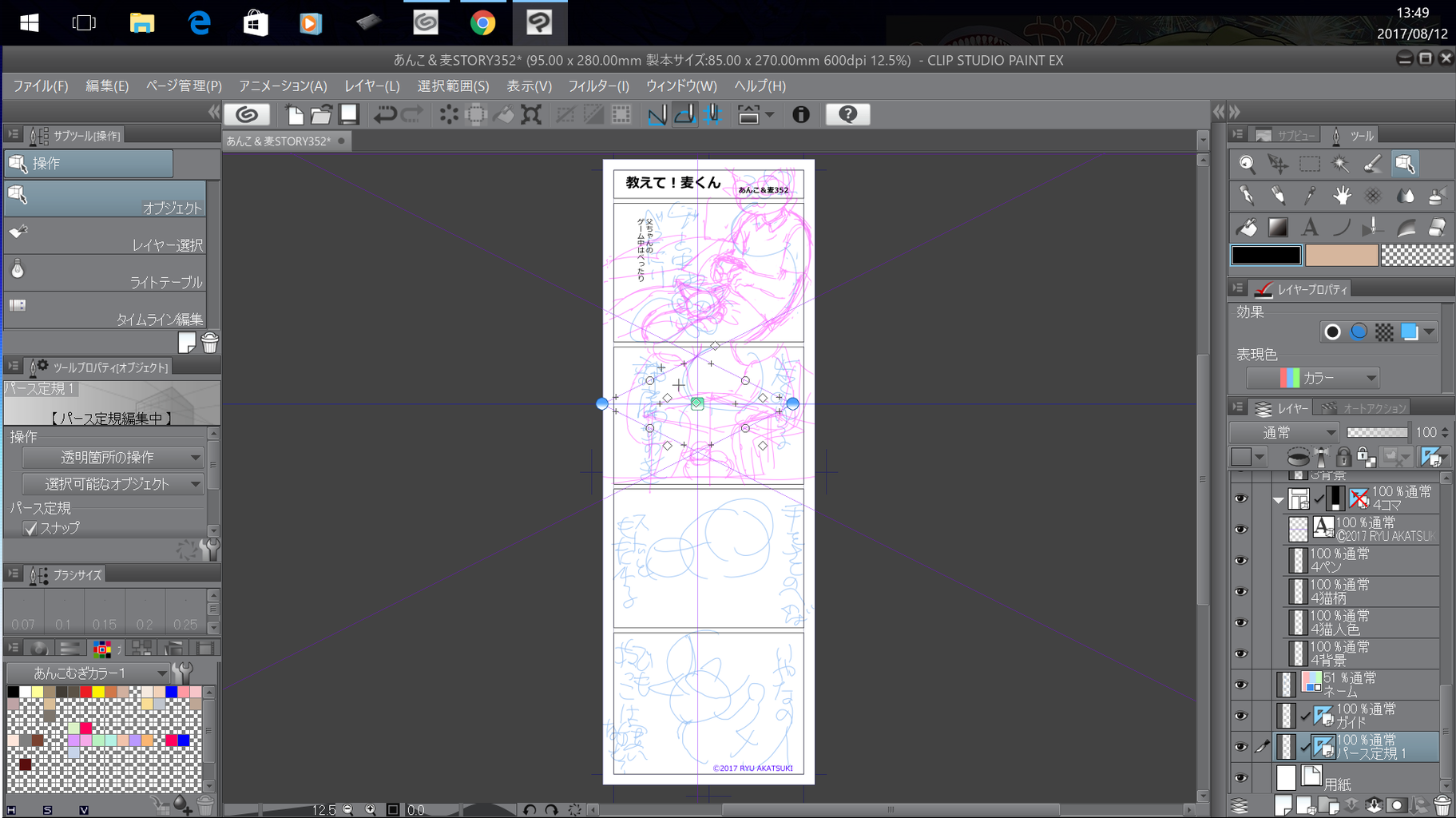Screen dimensions: 1456x818
Task: Open the 通常 blending mode dropdown
Action: pyautogui.click(x=1284, y=432)
